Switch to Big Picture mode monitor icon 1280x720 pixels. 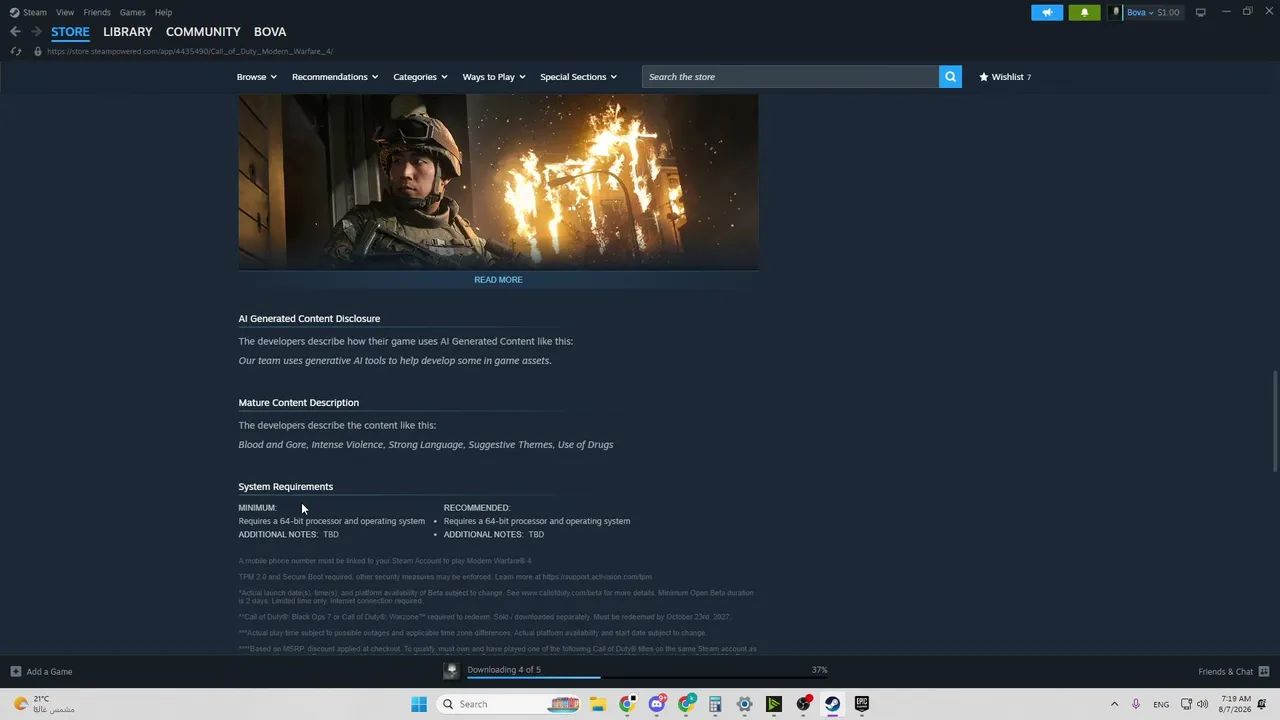pyautogui.click(x=1200, y=12)
